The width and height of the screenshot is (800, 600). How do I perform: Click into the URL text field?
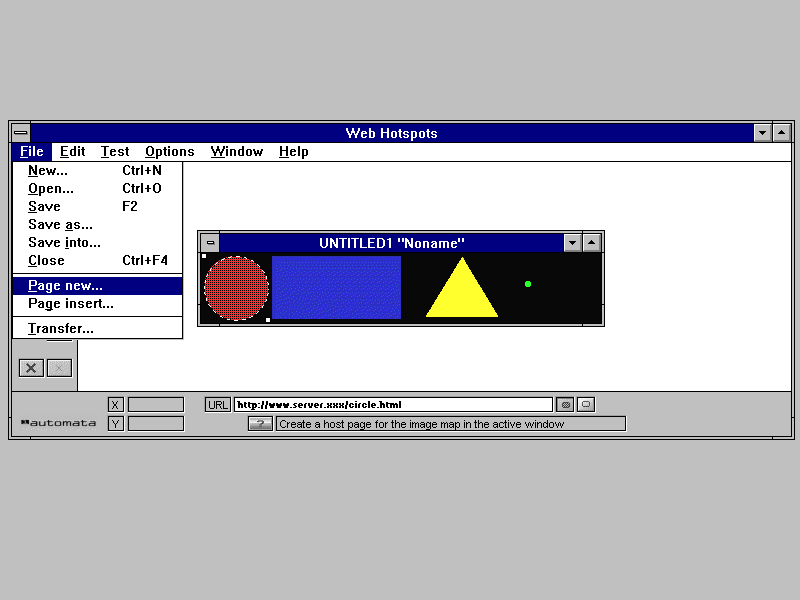[x=393, y=405]
